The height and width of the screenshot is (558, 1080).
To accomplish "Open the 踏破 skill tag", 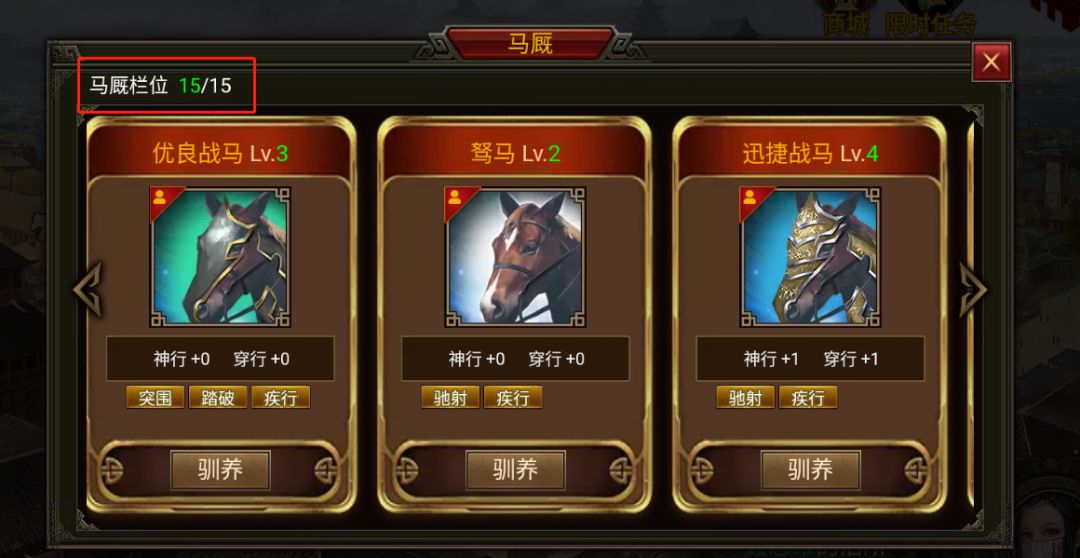I will (x=218, y=397).
